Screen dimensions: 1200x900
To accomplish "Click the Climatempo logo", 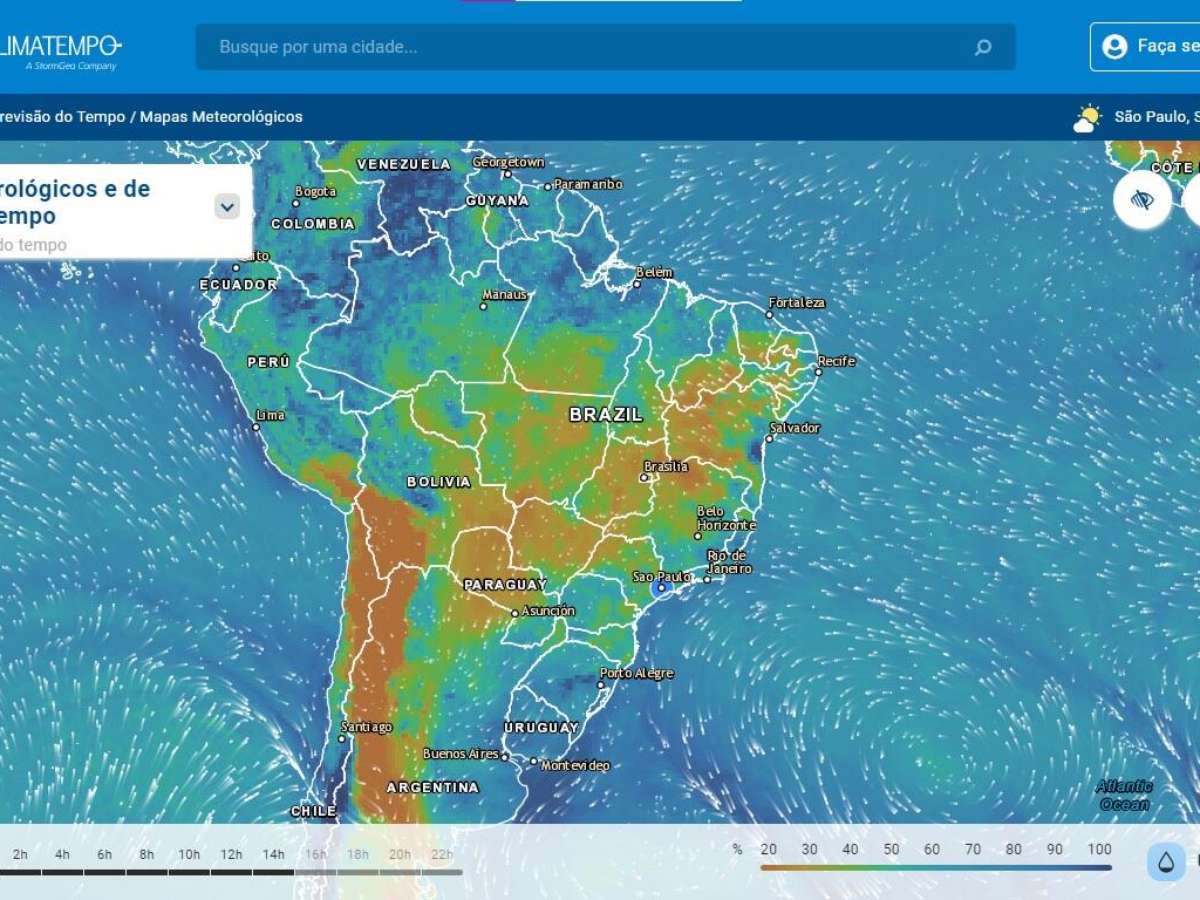I will click(x=60, y=48).
